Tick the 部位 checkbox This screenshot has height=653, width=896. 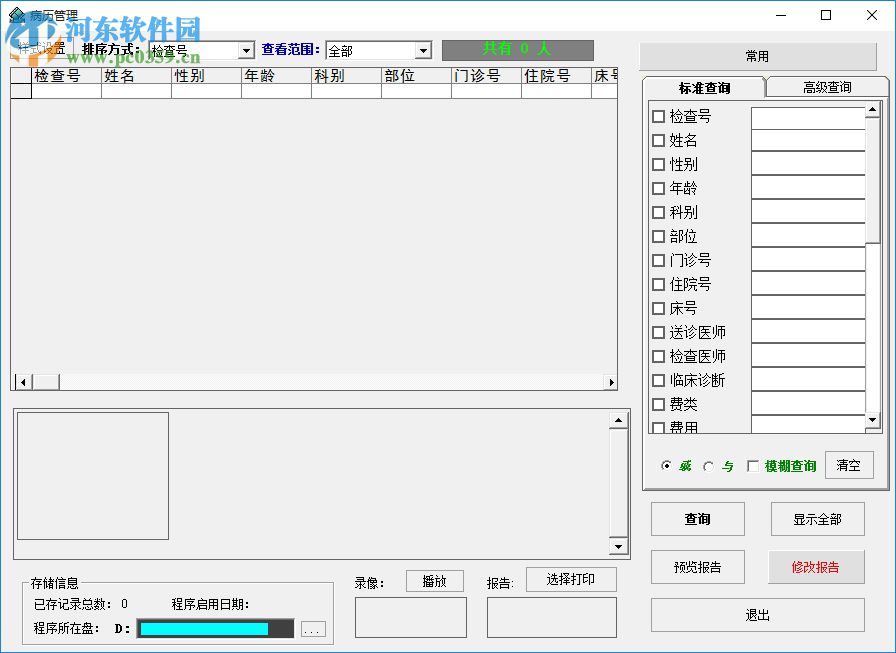tap(658, 237)
